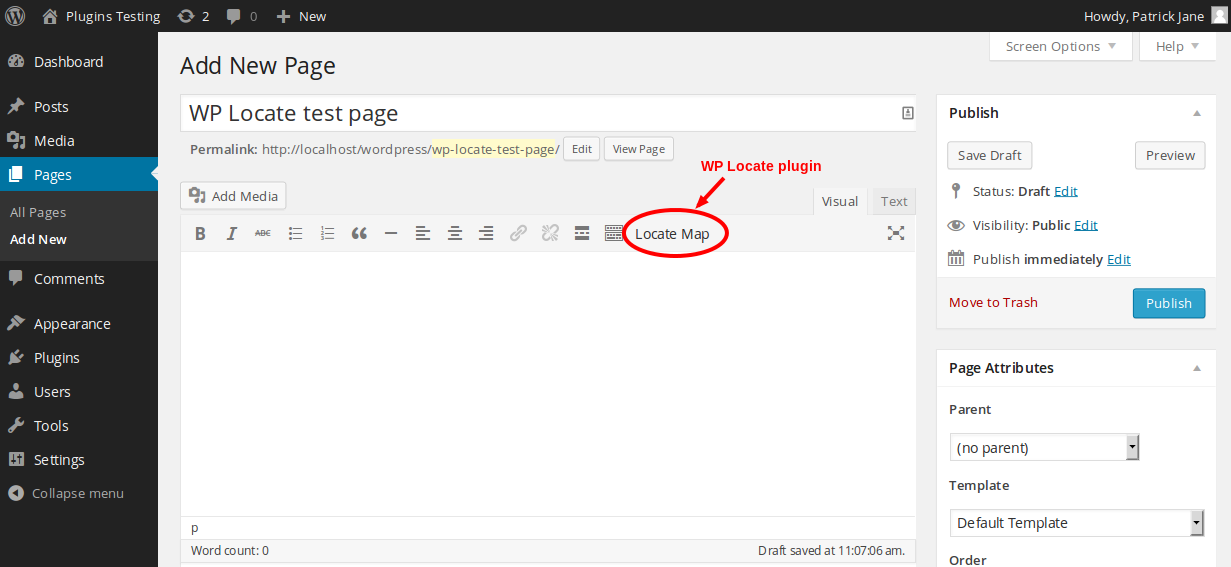The height and width of the screenshot is (567, 1231).
Task: Click the WordPress logo icon
Action: pos(16,16)
